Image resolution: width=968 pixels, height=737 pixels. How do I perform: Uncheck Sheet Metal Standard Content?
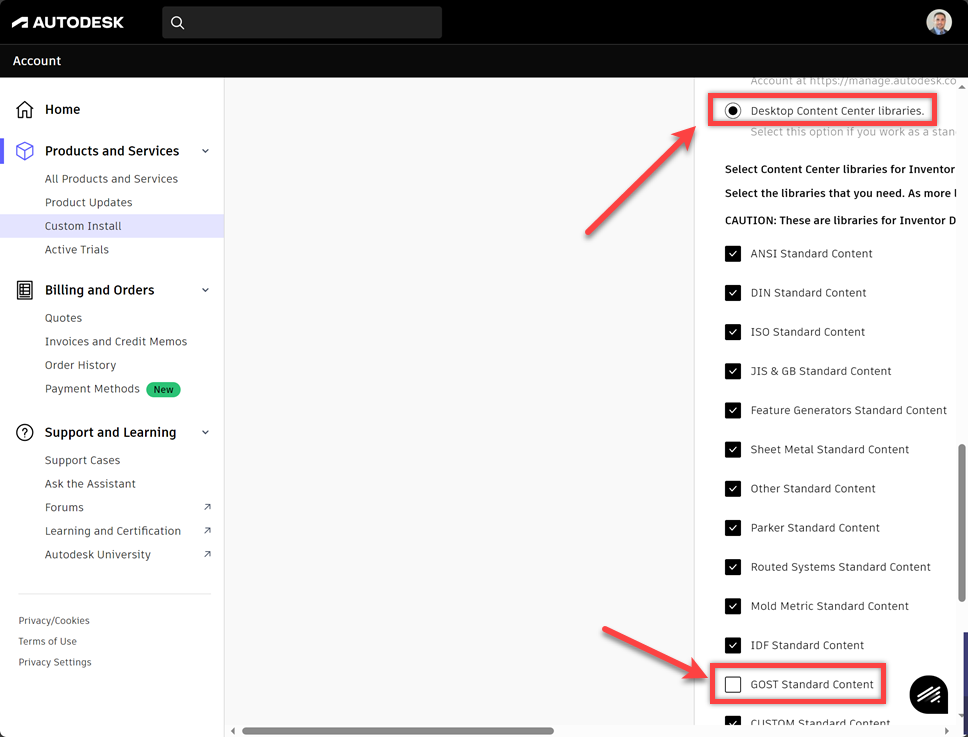[733, 449]
